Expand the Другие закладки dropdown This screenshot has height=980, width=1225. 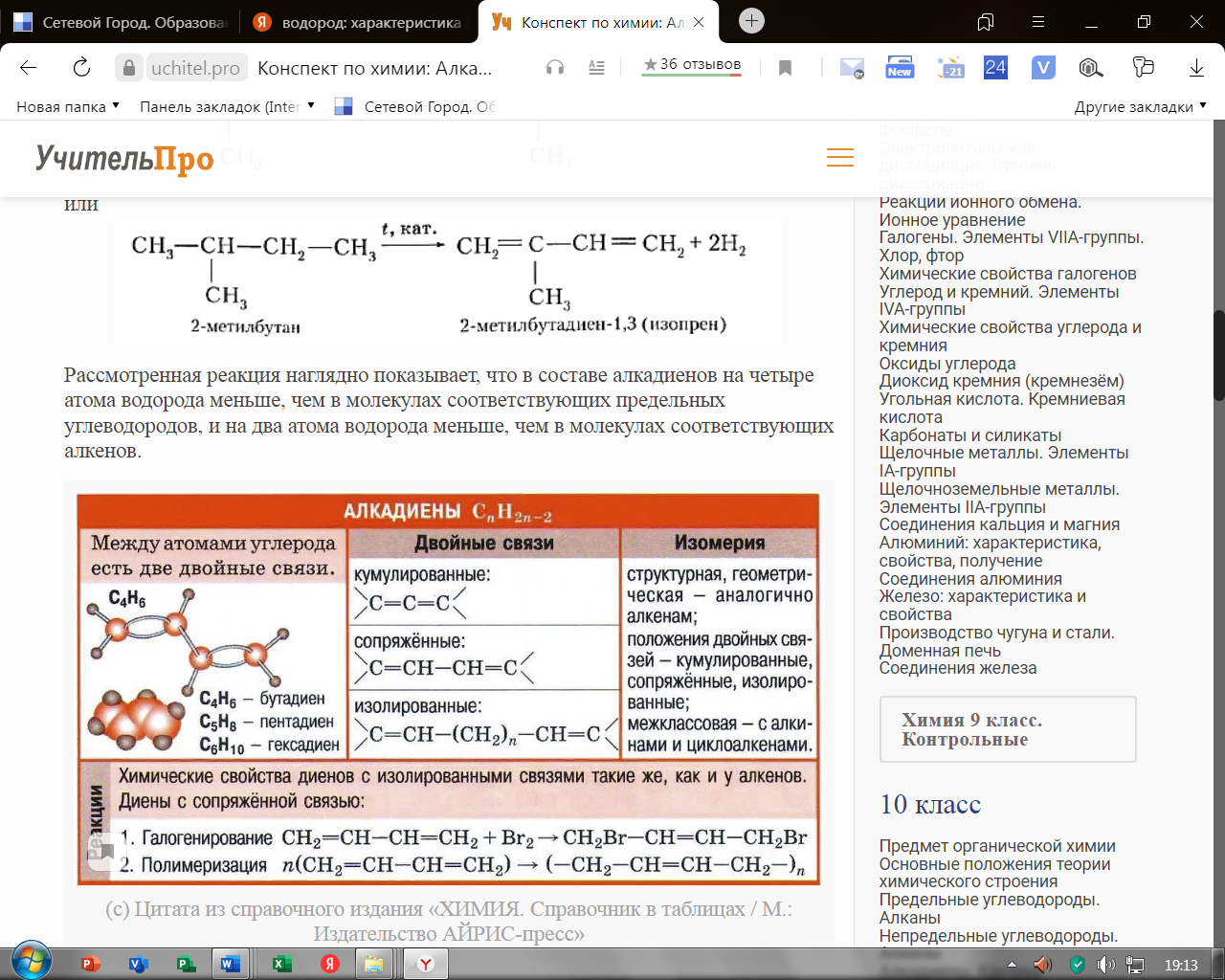coord(1140,106)
